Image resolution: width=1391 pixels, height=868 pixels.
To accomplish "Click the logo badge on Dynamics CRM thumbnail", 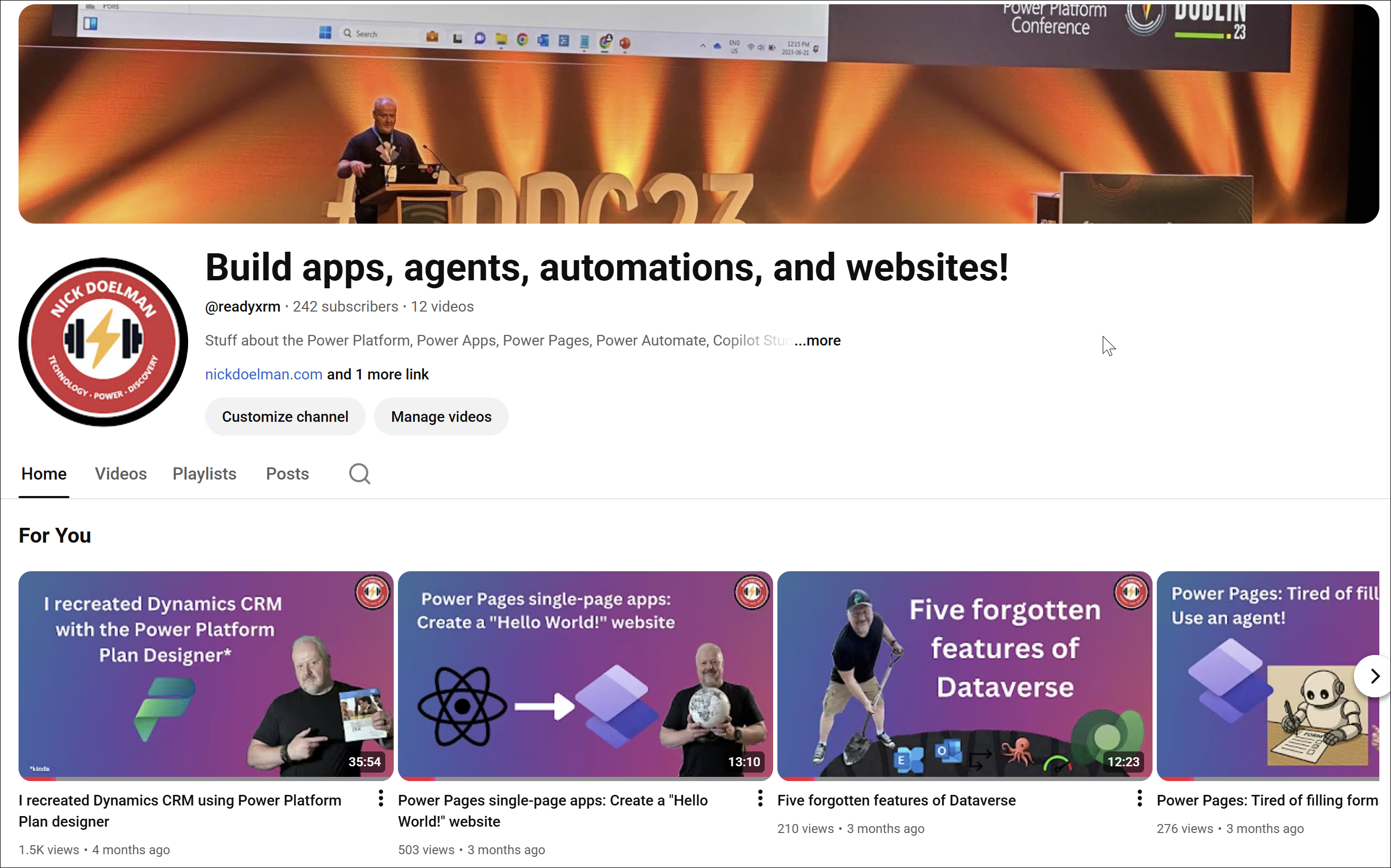I will point(372,592).
